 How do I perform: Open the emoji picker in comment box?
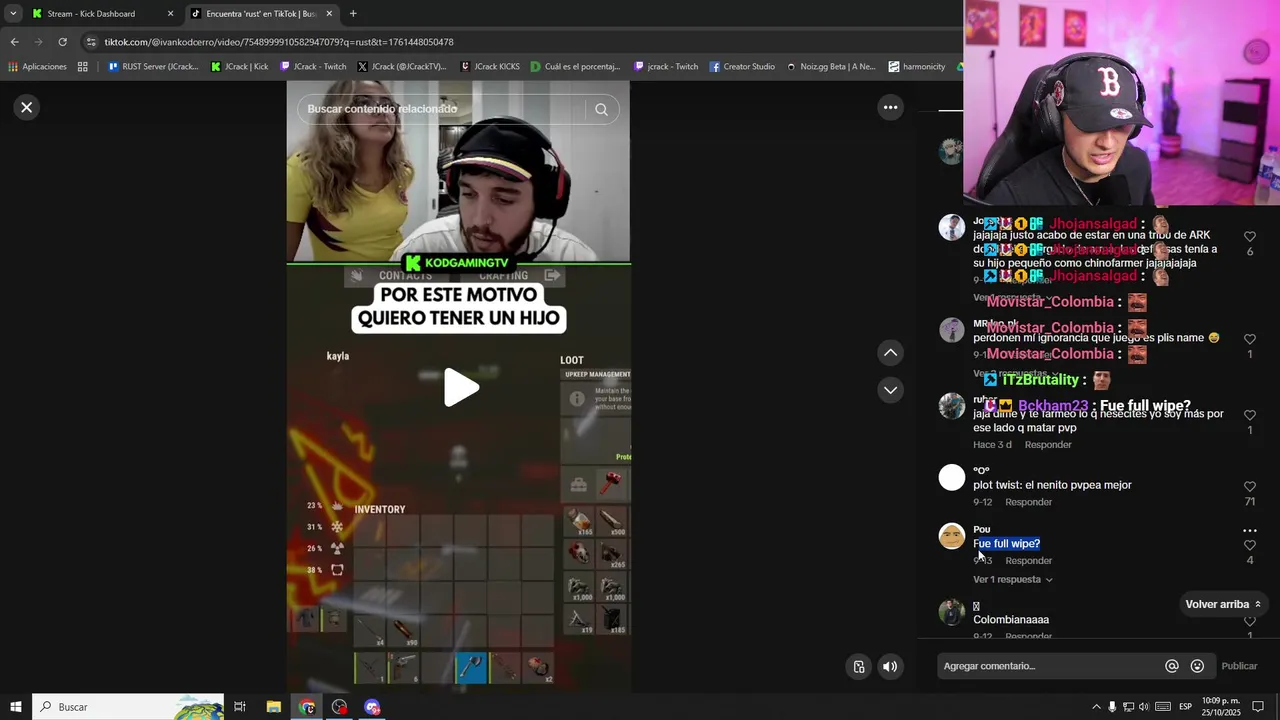coord(1197,666)
